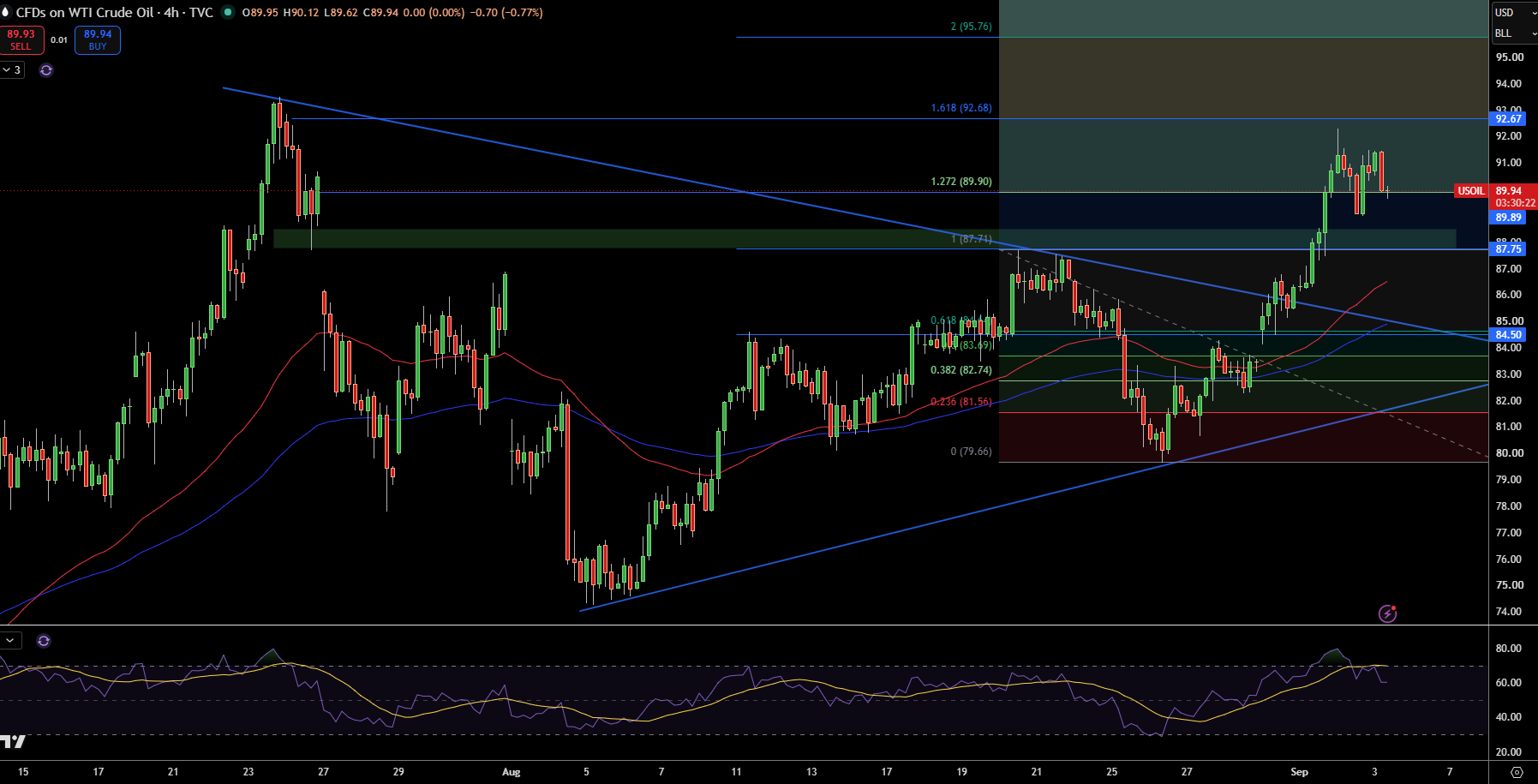Click the 20.00 value on RSI scale

click(x=1509, y=752)
